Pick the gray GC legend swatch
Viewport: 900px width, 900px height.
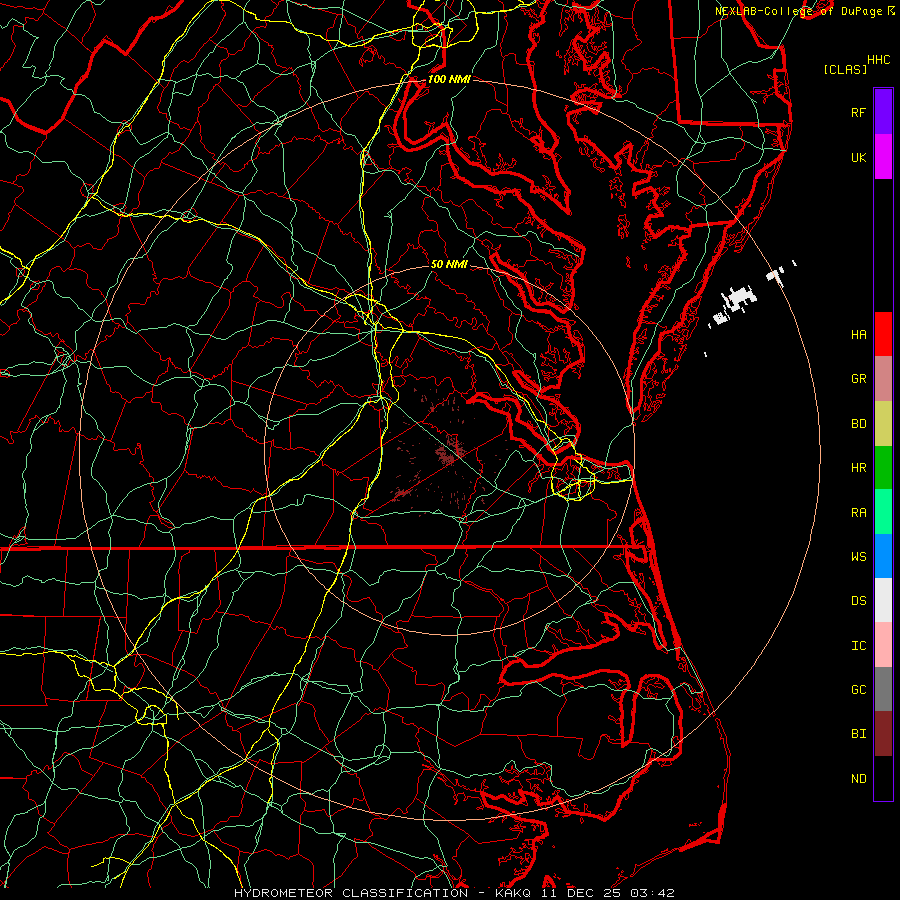coord(883,689)
